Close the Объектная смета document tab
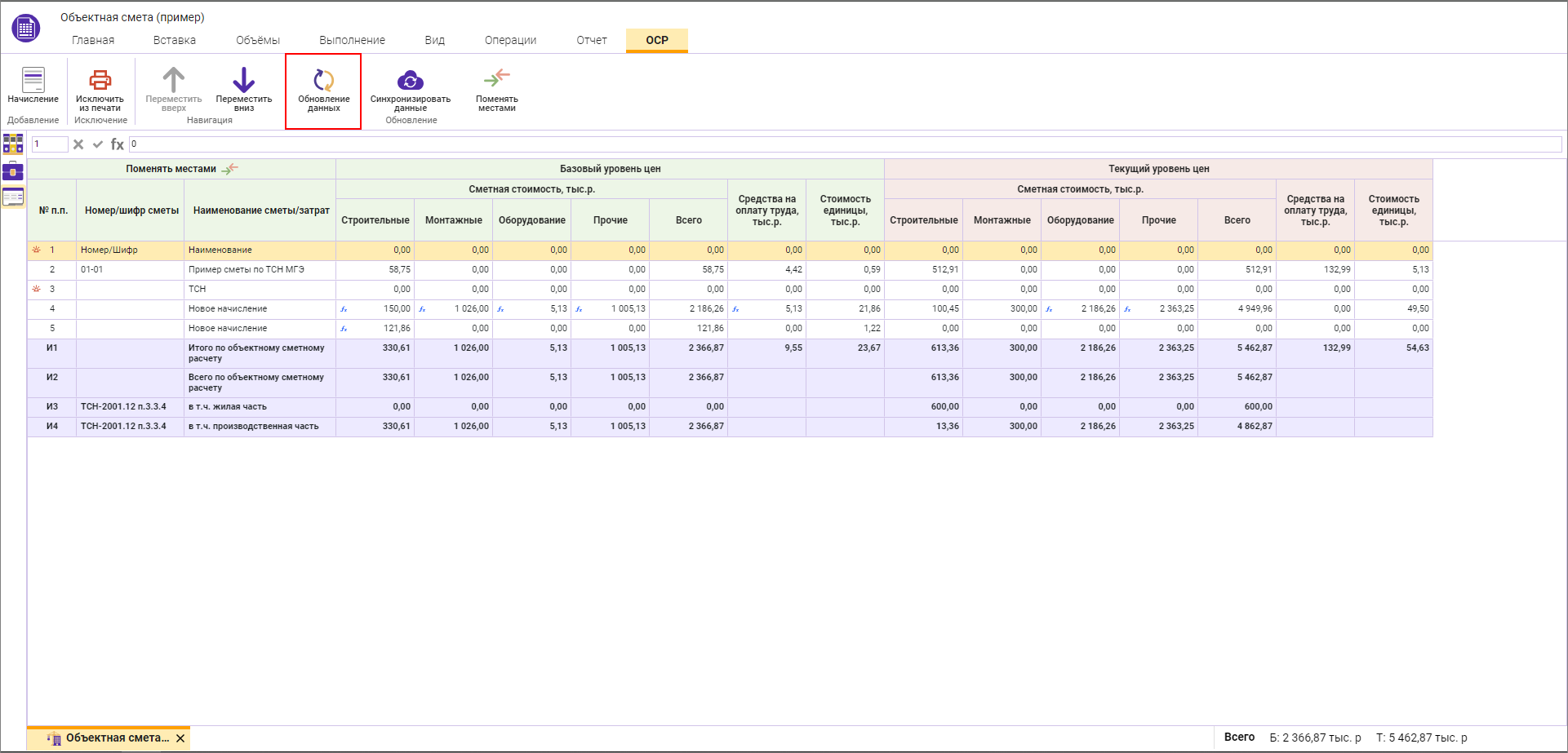 click(180, 738)
